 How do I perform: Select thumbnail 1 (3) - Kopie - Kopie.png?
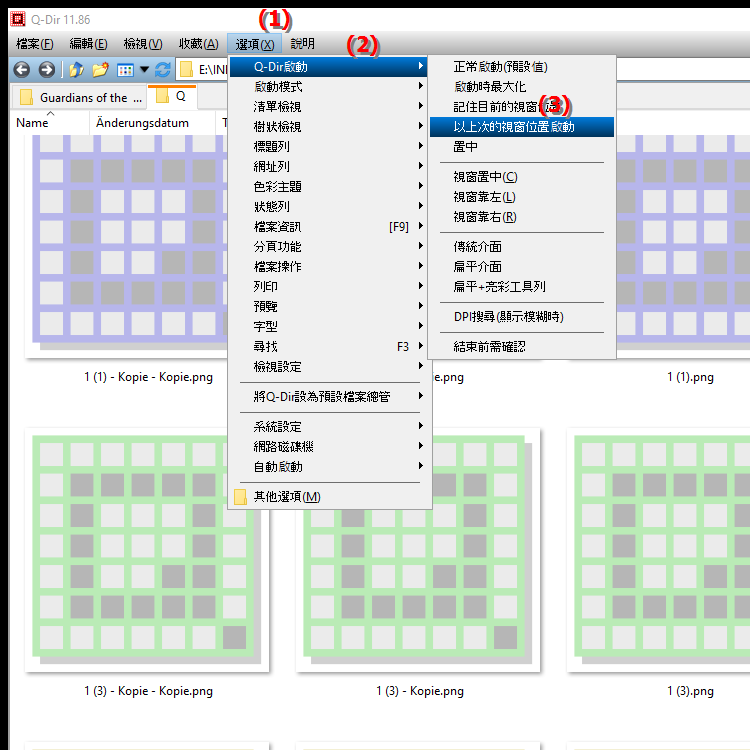147,550
